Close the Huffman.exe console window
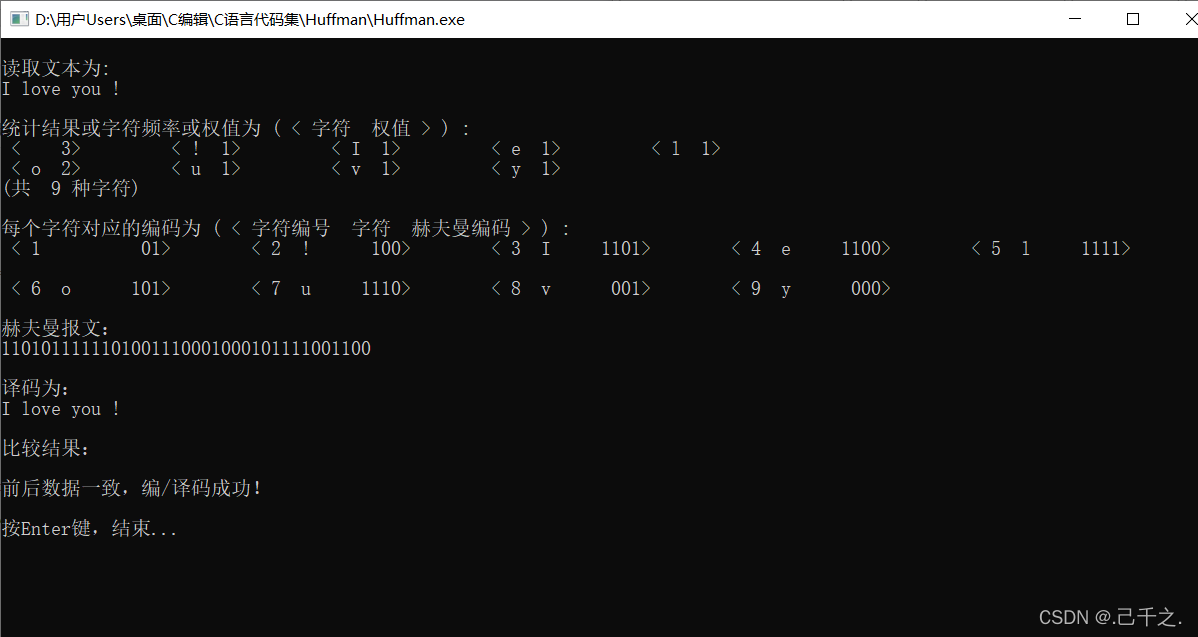1198x637 pixels. [x=1189, y=19]
